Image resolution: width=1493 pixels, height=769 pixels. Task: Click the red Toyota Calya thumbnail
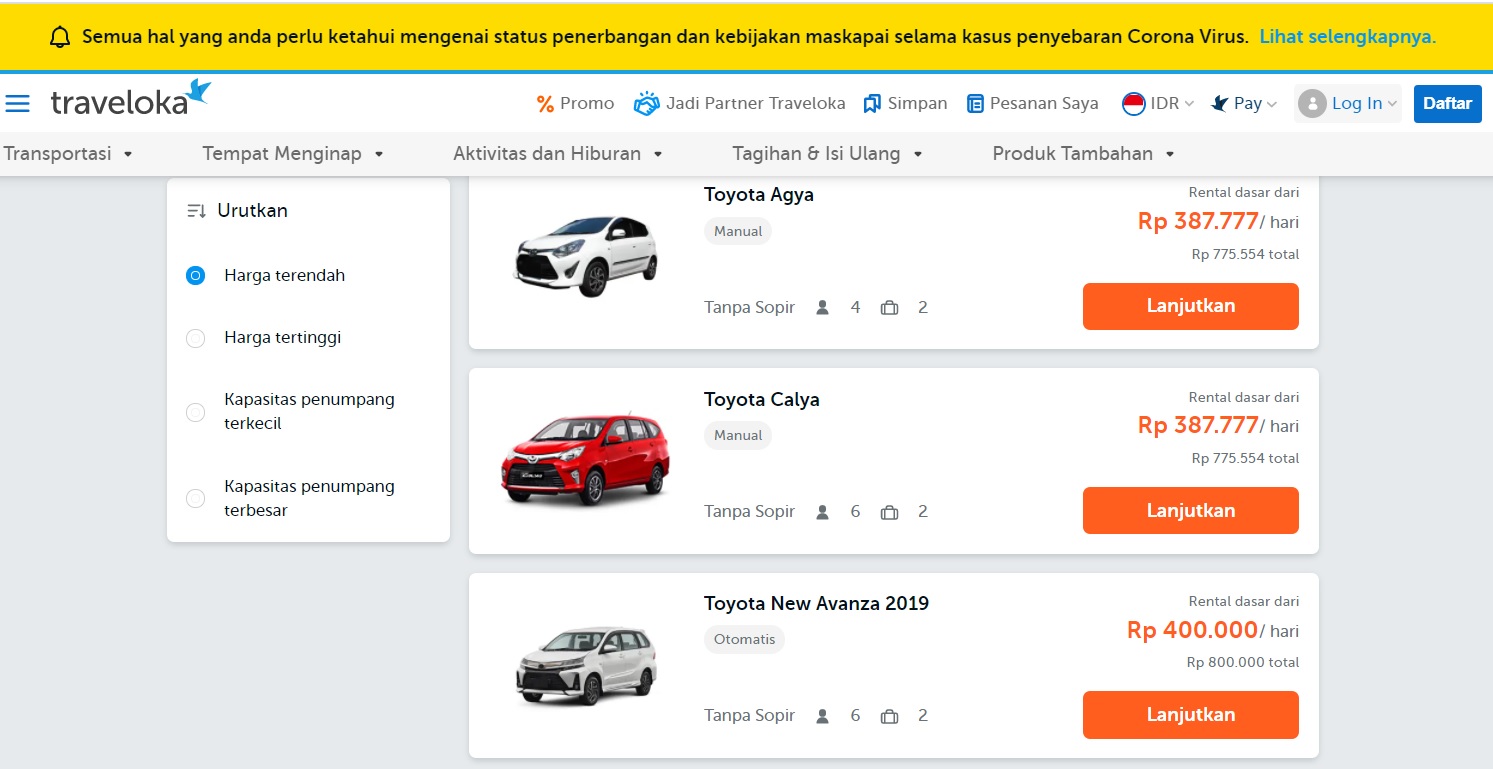(586, 461)
